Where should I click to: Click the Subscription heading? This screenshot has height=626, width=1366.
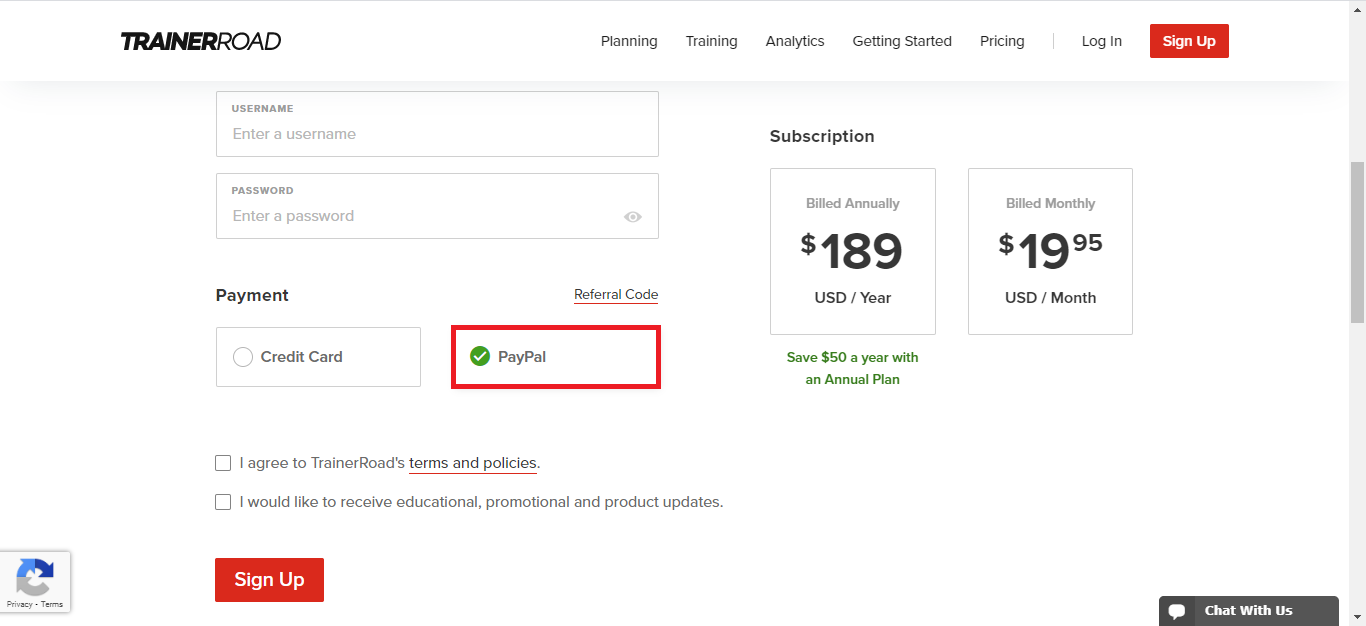(x=822, y=136)
